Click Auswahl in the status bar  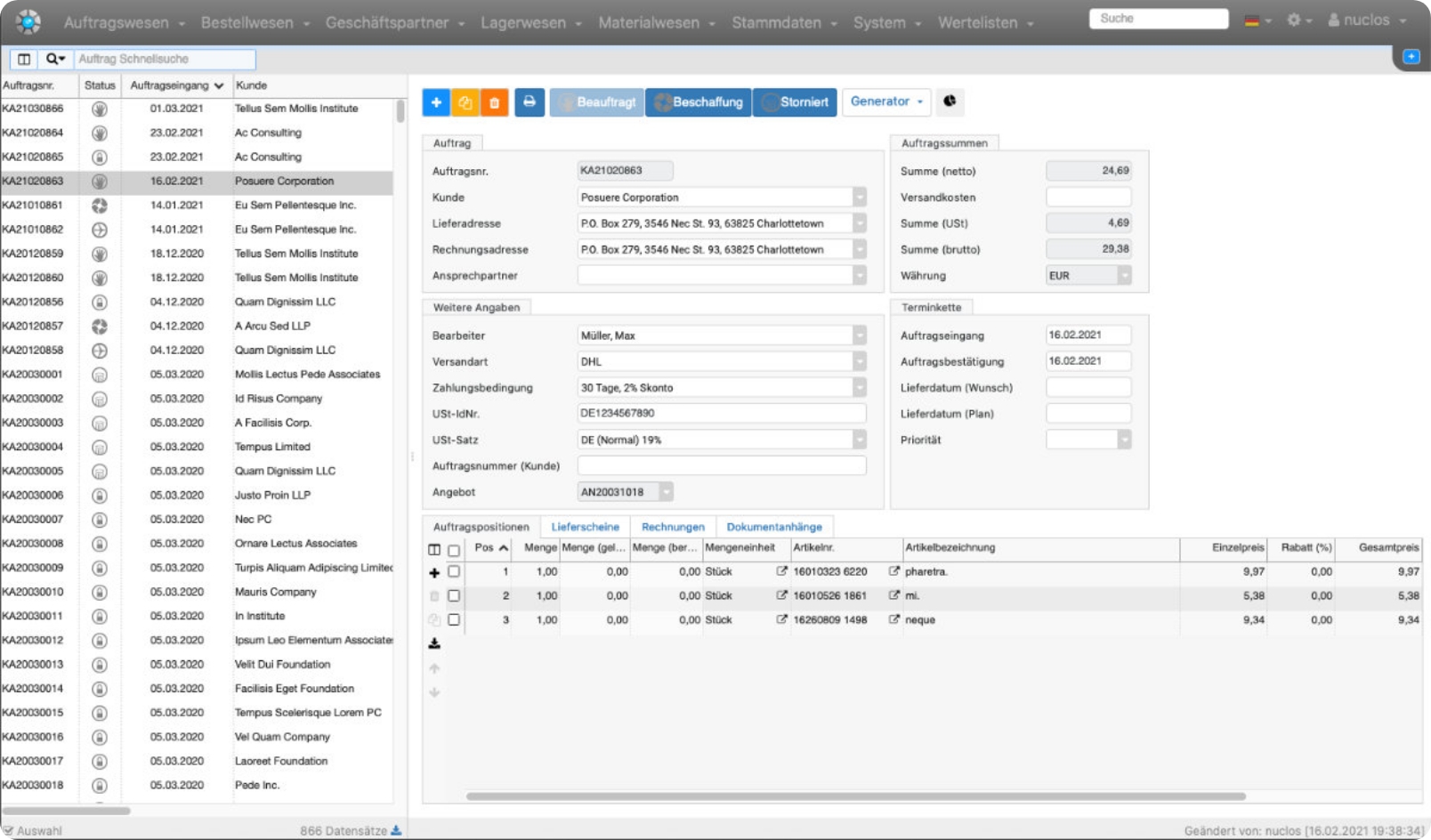(x=33, y=830)
